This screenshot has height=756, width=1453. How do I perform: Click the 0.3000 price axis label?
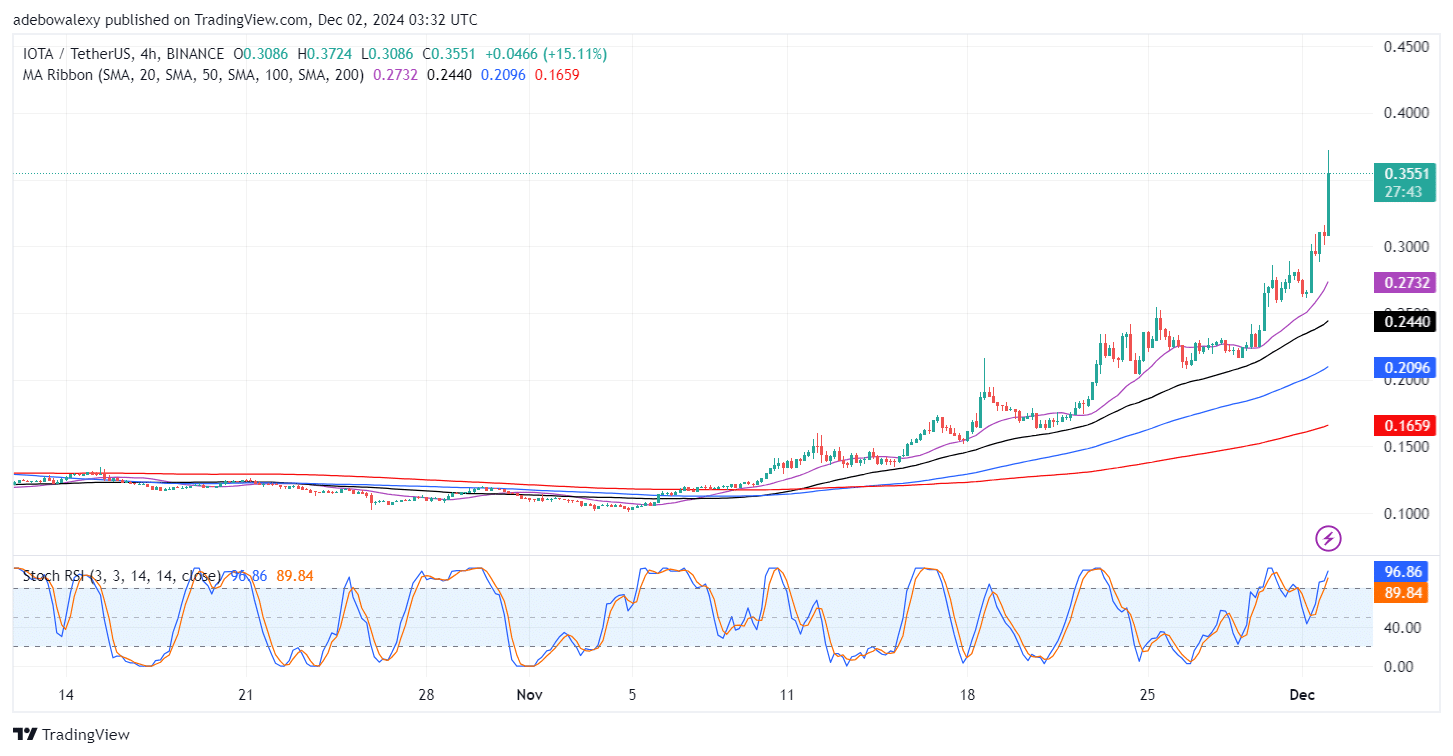(1408, 247)
